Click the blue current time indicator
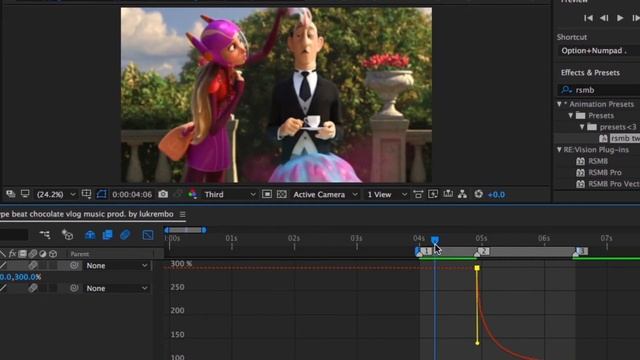The height and width of the screenshot is (360, 640). point(435,240)
